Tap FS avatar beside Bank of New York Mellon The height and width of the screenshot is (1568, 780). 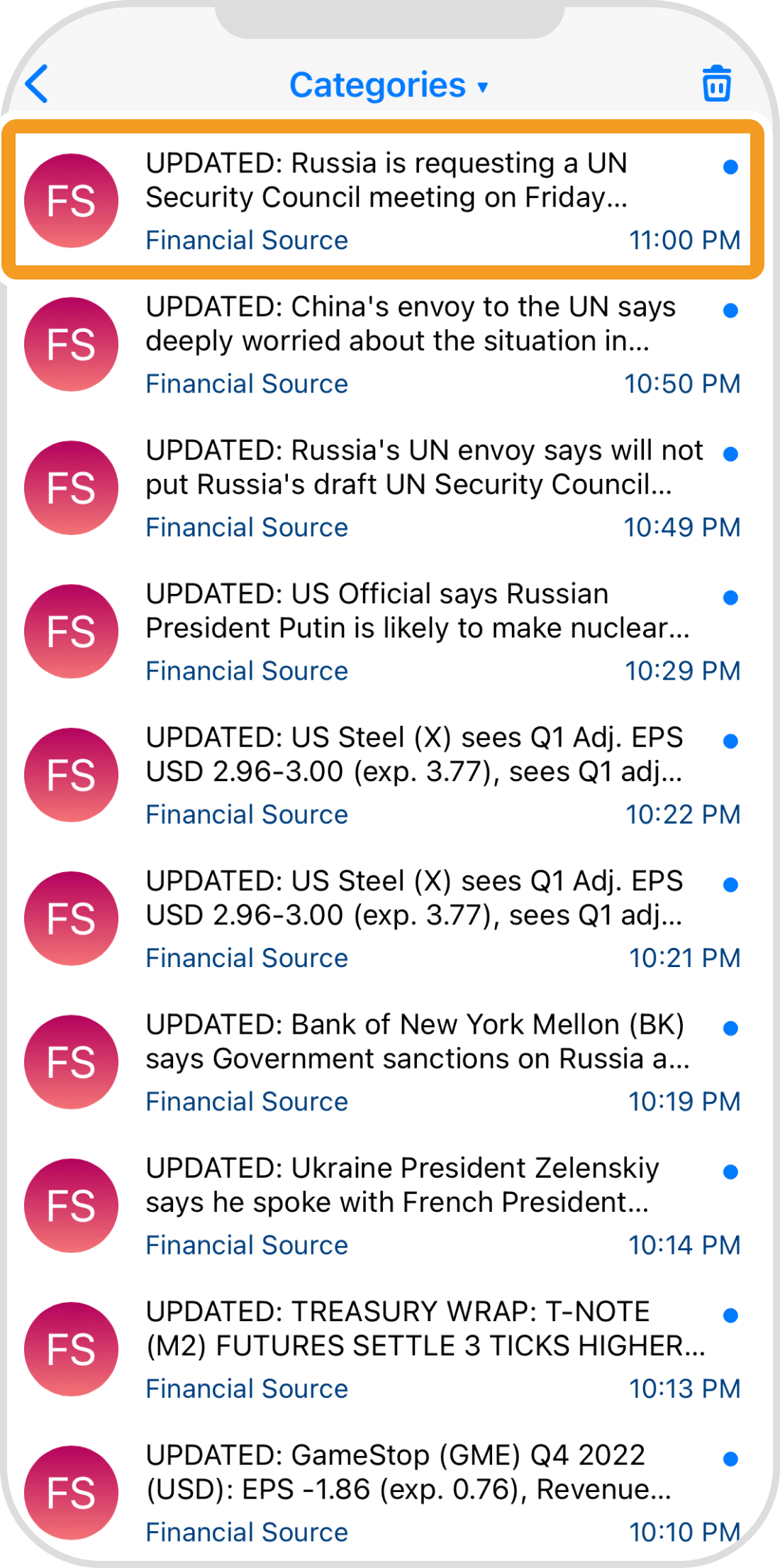[71, 1062]
